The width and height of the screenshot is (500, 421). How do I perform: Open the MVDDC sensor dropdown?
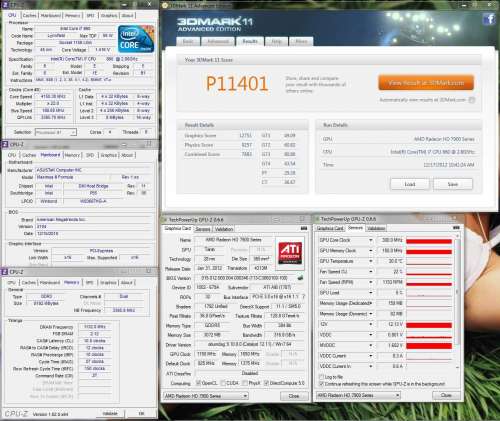[370, 345]
